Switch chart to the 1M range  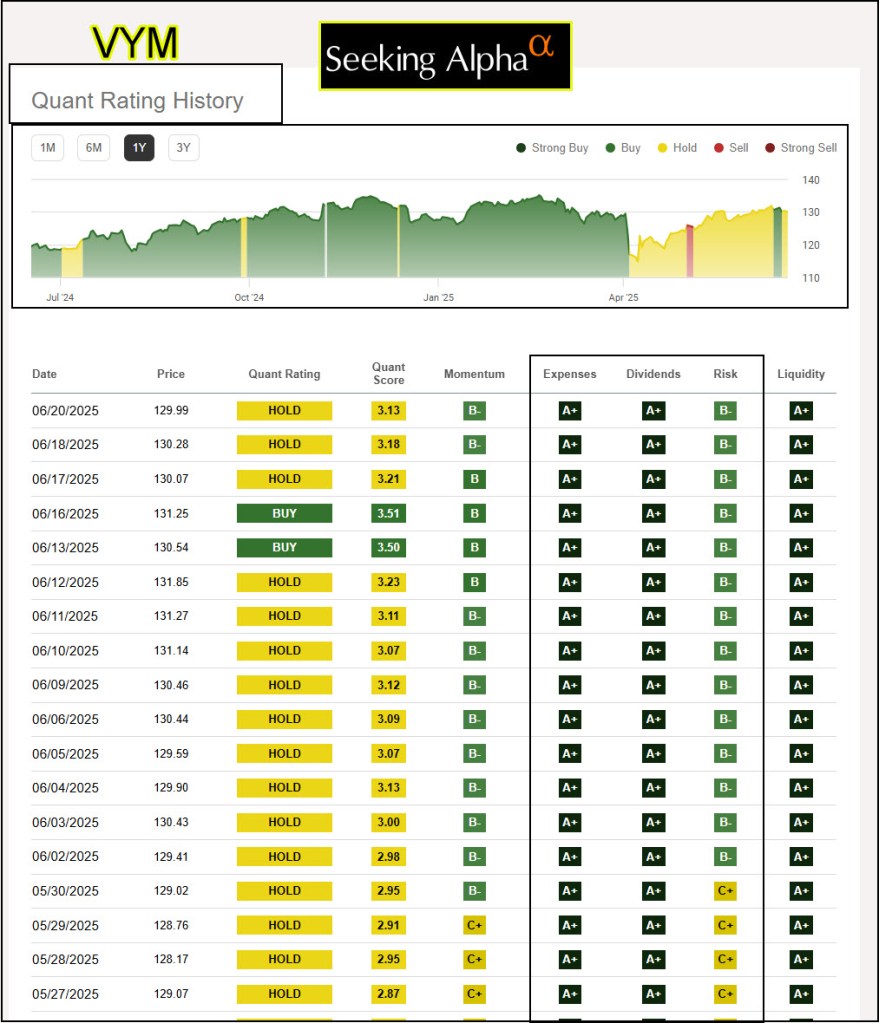[x=47, y=149]
